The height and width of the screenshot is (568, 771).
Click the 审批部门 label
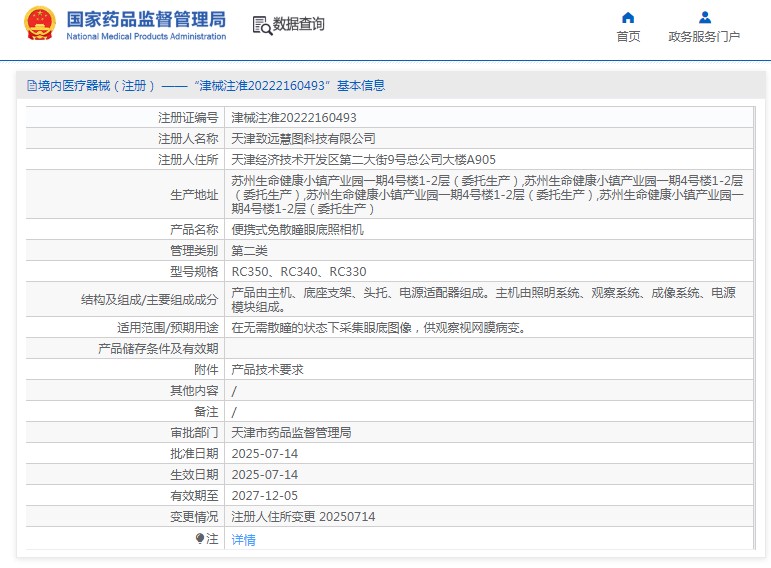pyautogui.click(x=194, y=433)
